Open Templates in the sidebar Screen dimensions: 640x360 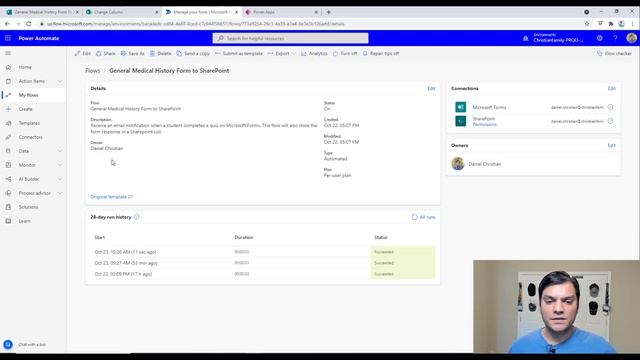[x=29, y=123]
